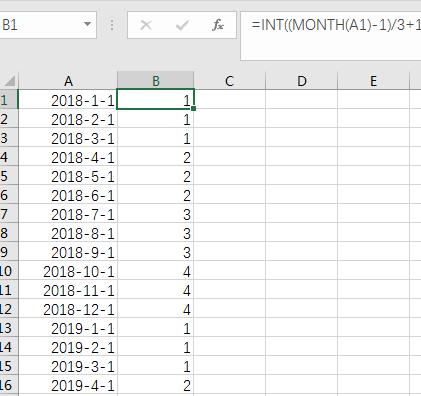Click the formula bar options dots

(x=112, y=25)
